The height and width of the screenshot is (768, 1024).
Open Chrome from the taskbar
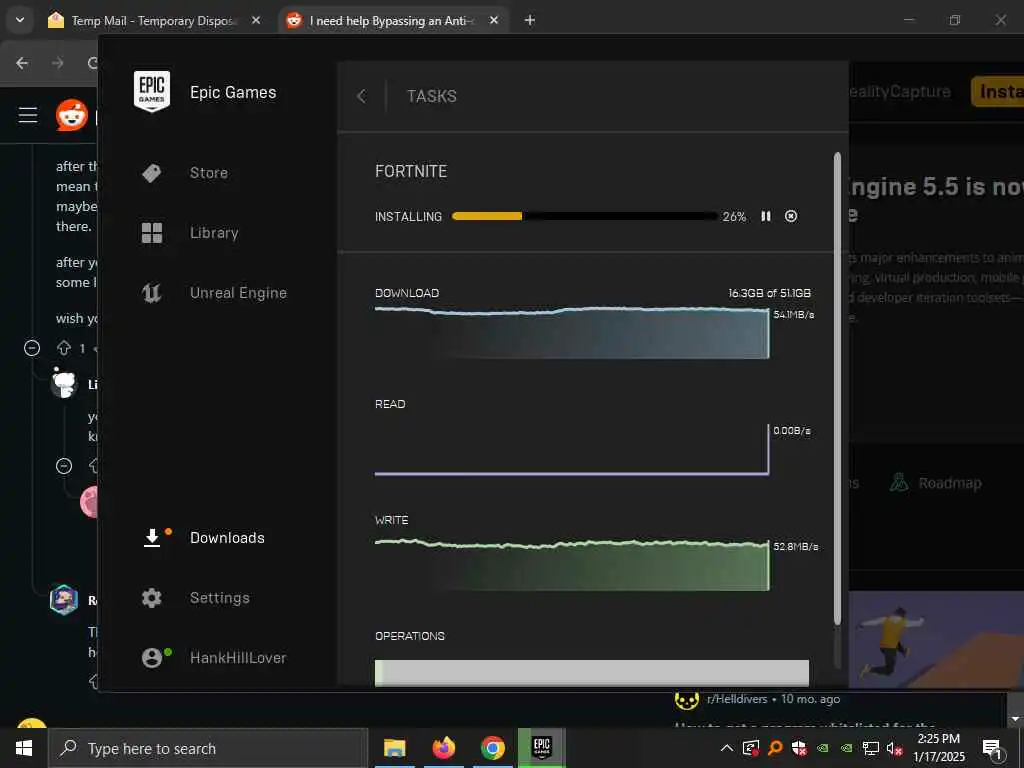(x=492, y=748)
